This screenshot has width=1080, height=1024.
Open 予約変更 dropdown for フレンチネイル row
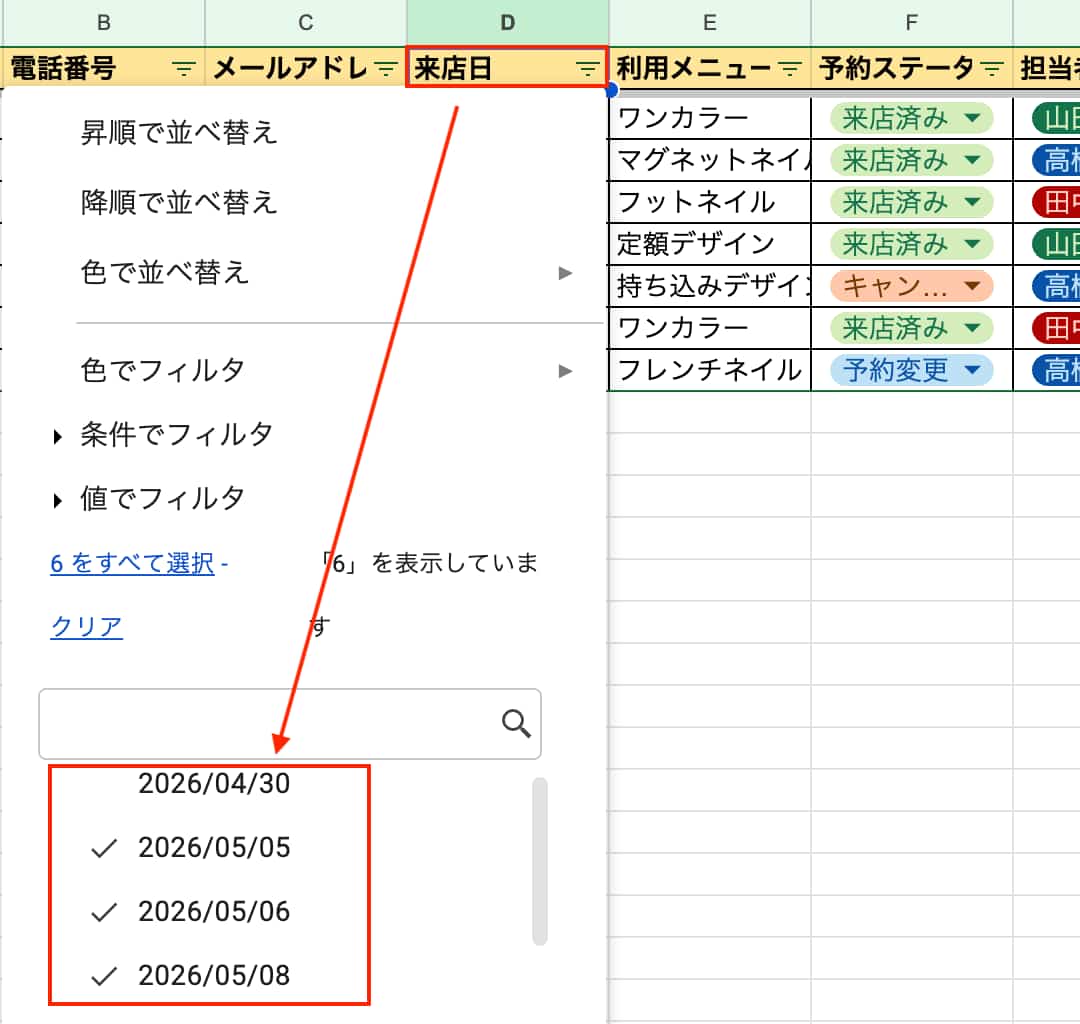(973, 370)
